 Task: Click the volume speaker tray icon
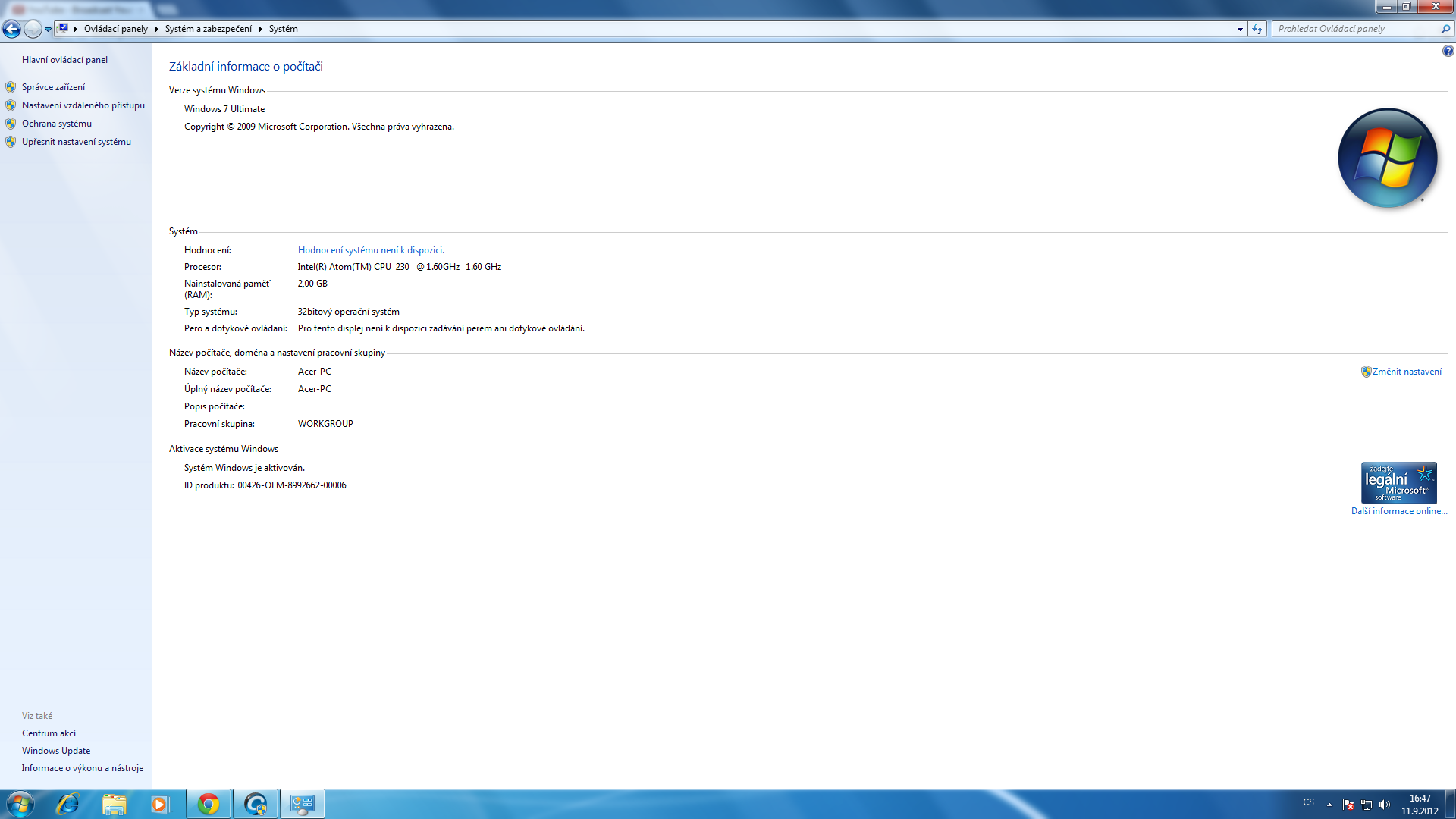pyautogui.click(x=1385, y=805)
